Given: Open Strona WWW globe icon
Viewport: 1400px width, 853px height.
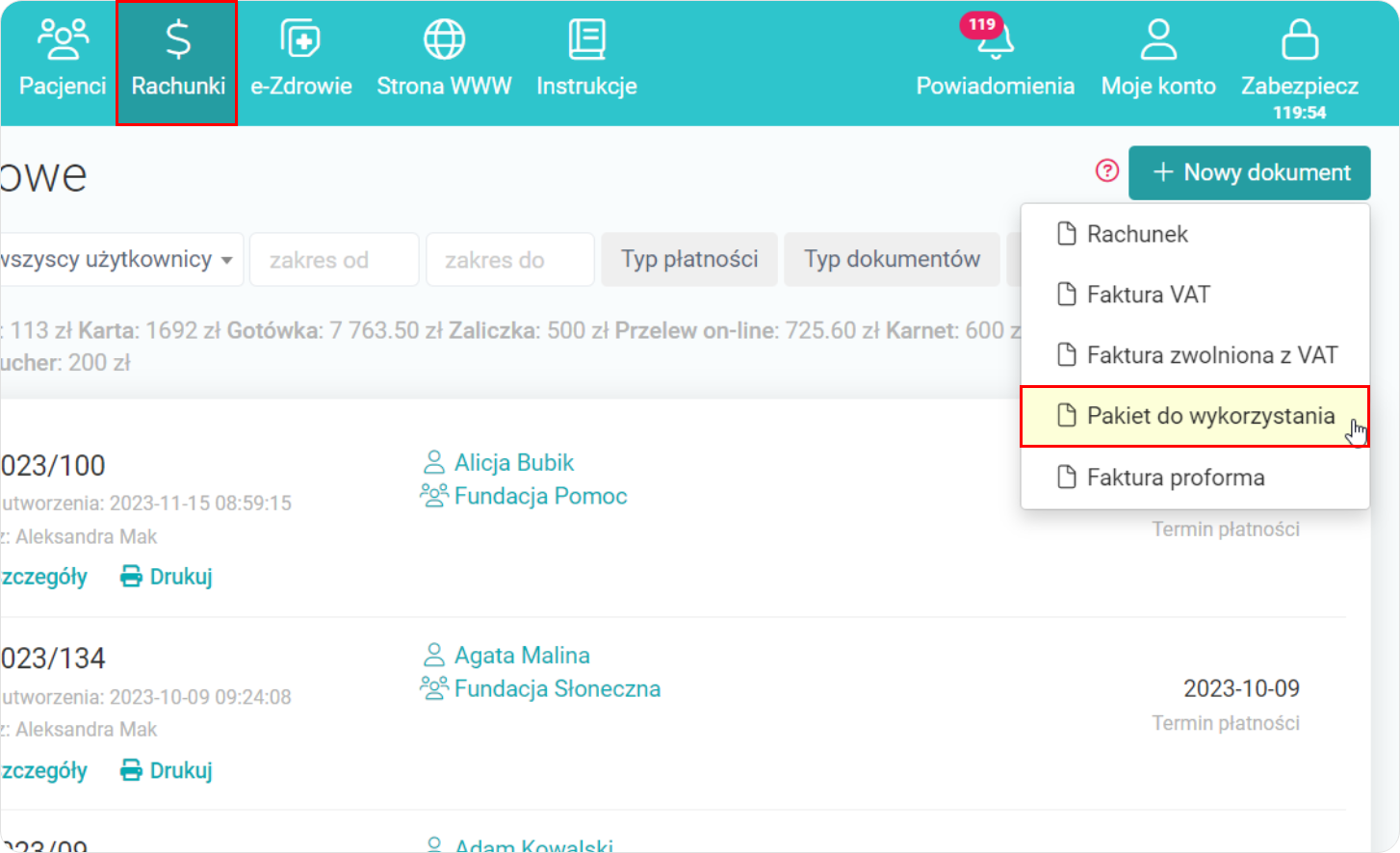Looking at the screenshot, I should coord(444,39).
